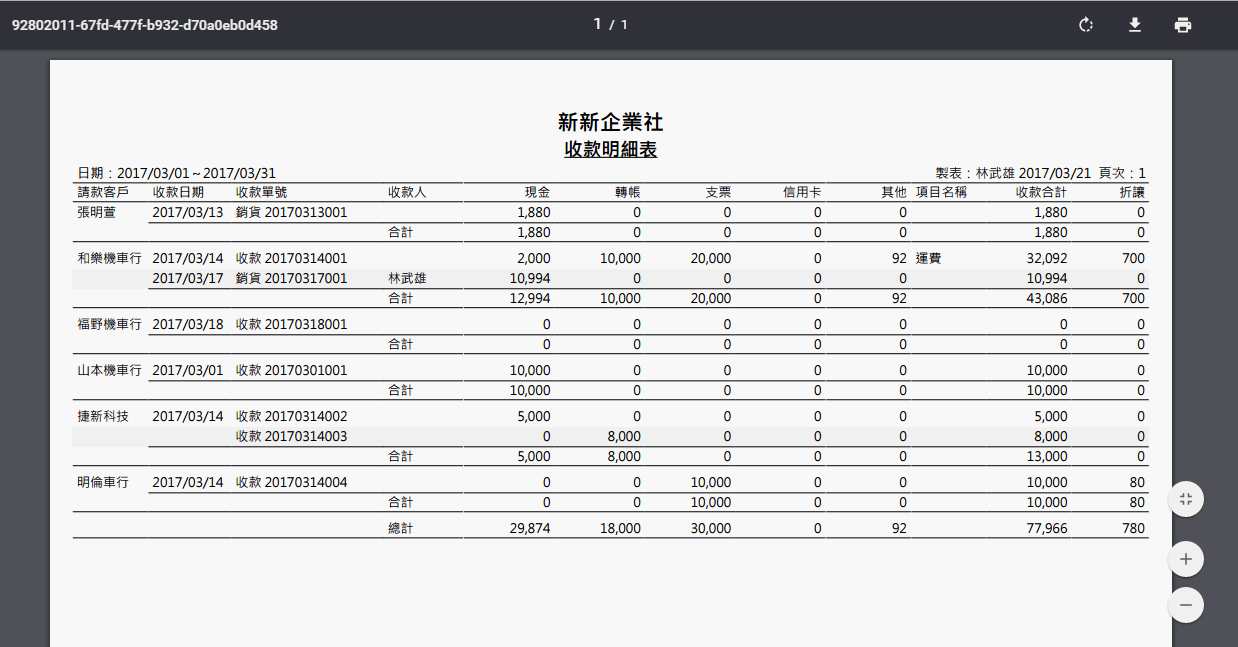1238x647 pixels.
Task: Click the 32,092 receipt total
Action: (x=1047, y=258)
